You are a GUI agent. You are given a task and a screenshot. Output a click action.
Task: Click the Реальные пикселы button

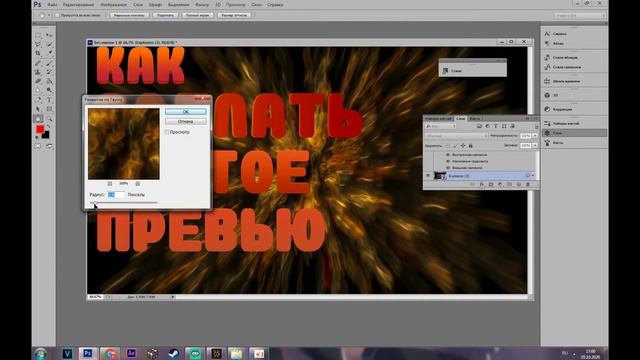(129, 16)
